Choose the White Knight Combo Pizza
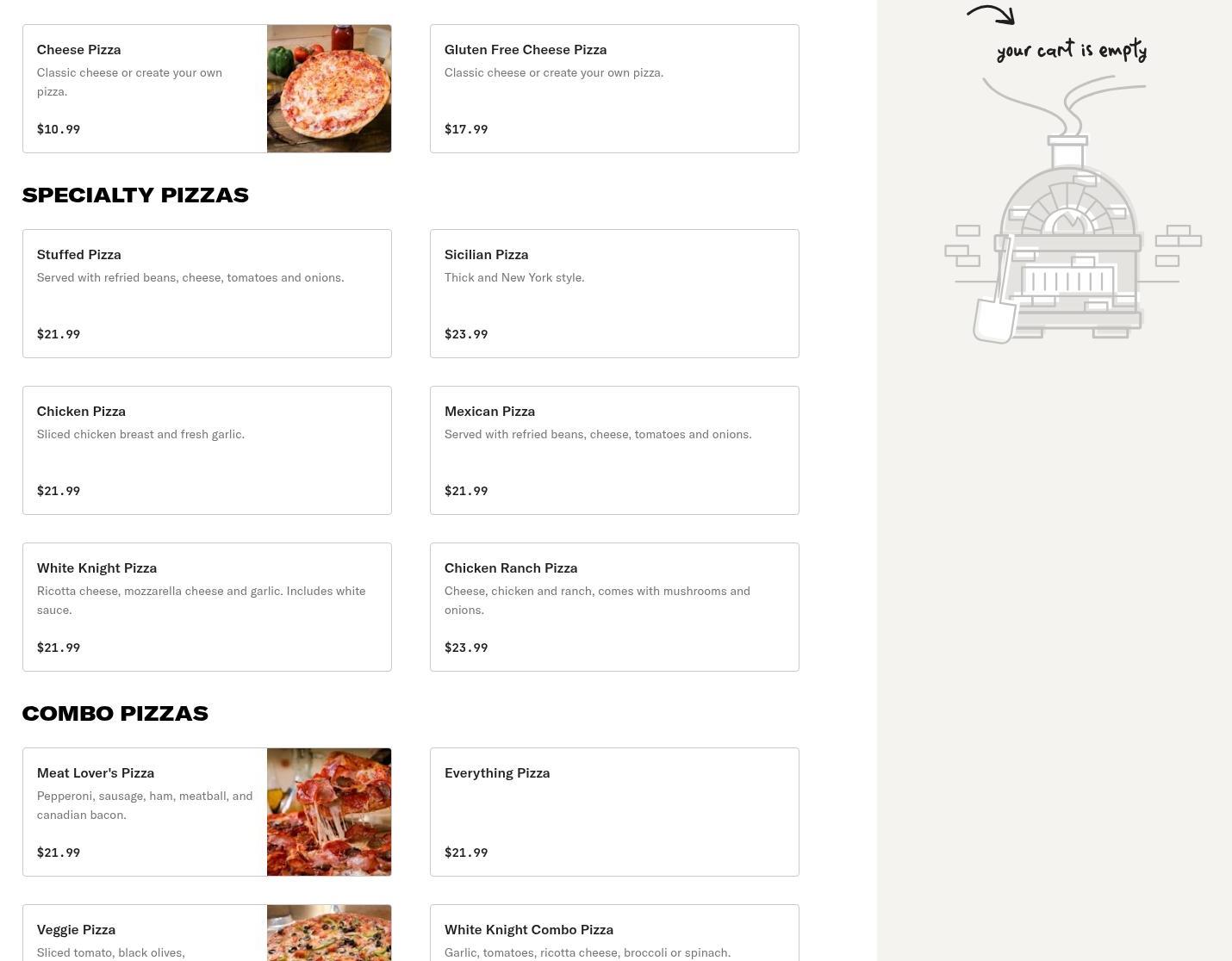This screenshot has width=1232, height=961. (x=614, y=933)
